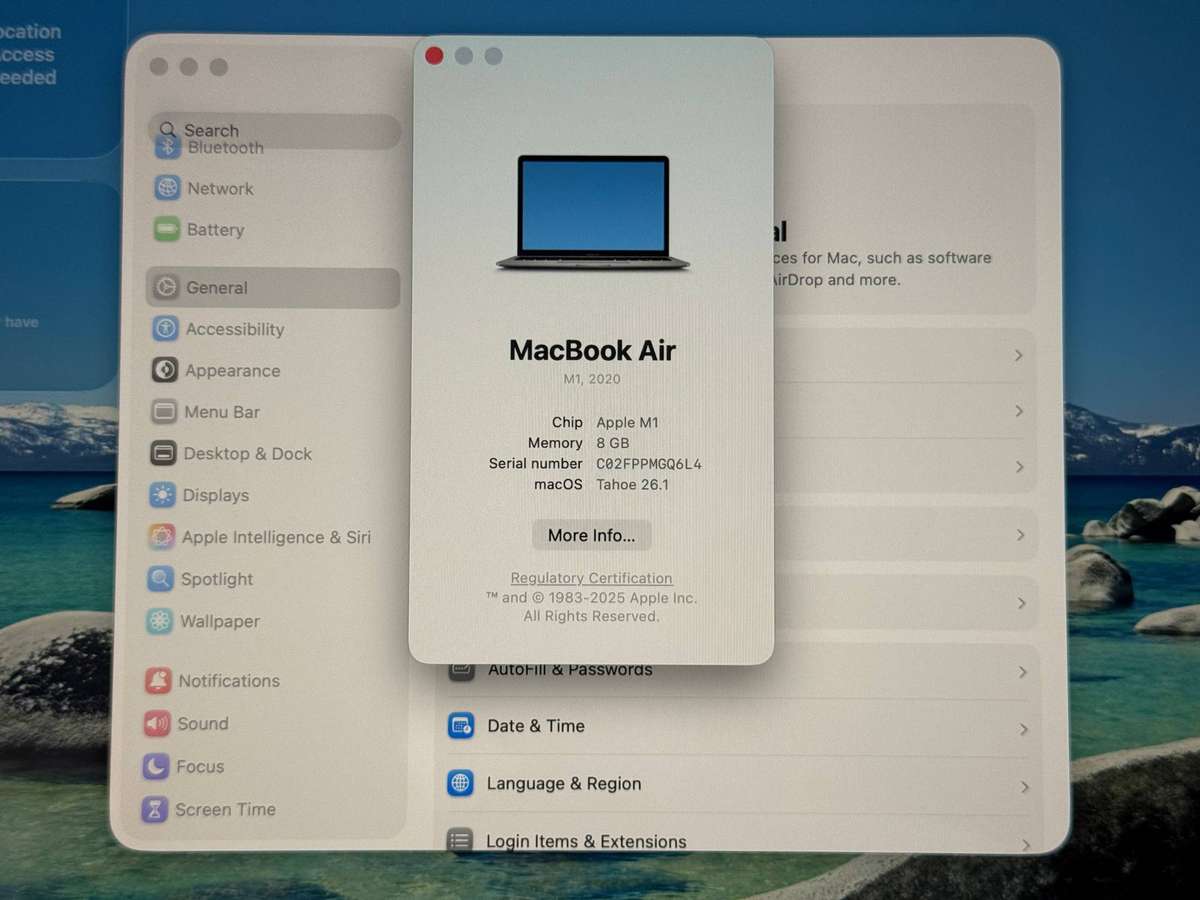Click serial number C02FPPMGQ6L4
Image resolution: width=1200 pixels, height=900 pixels.
pos(649,464)
